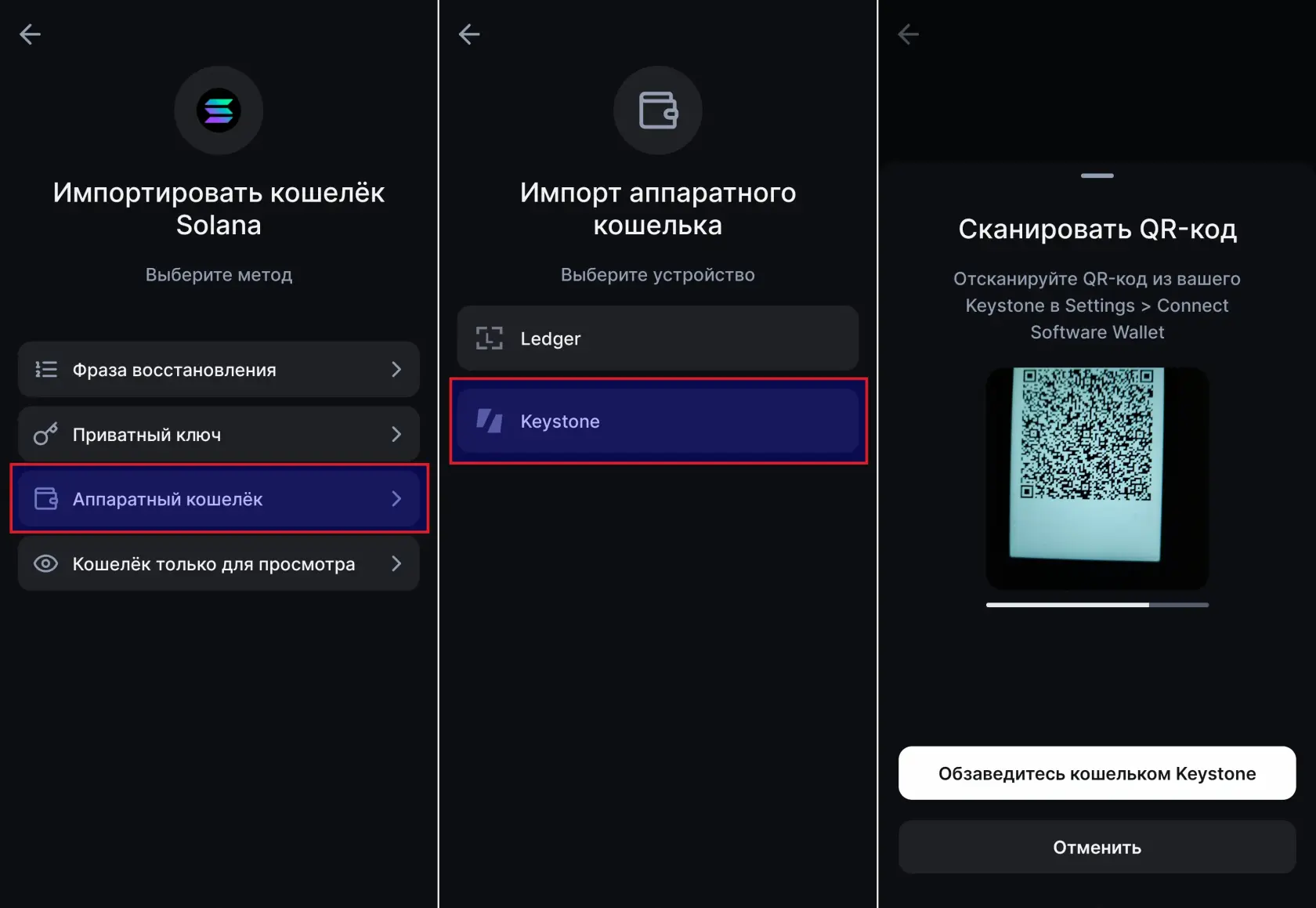
Task: Tap the eye icon beside Кошелёк только для просмотра
Action: point(46,564)
